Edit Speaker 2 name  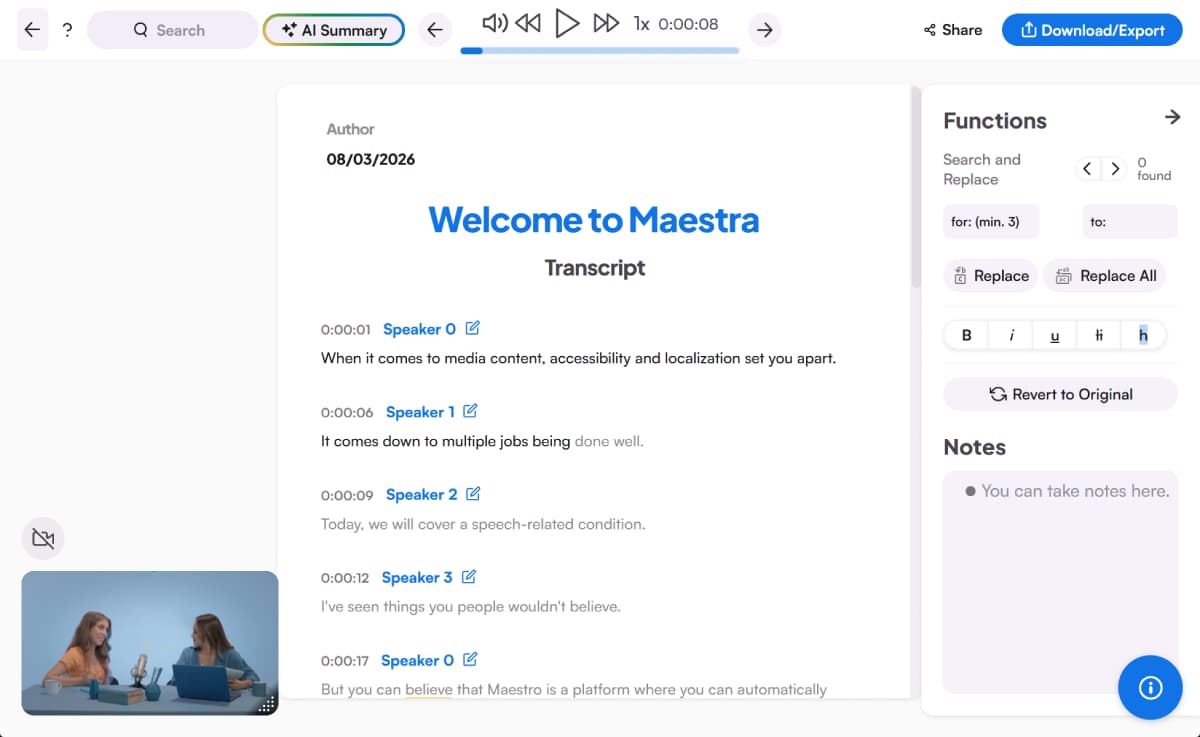473,494
